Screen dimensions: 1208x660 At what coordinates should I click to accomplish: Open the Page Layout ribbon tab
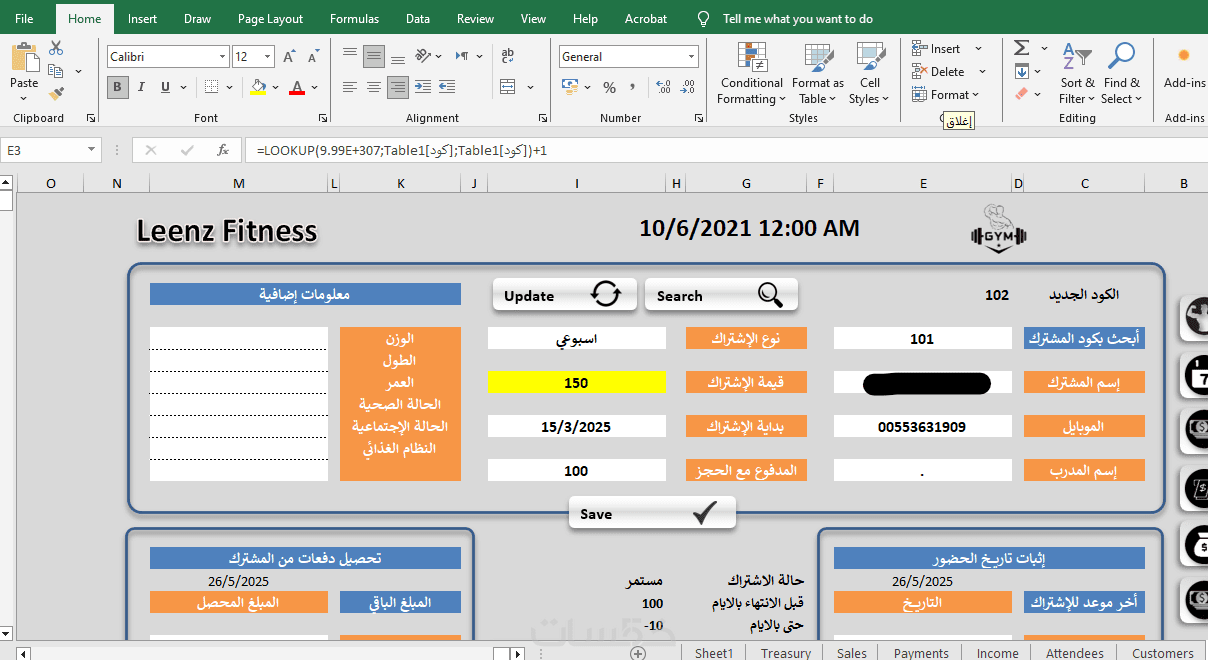[270, 19]
